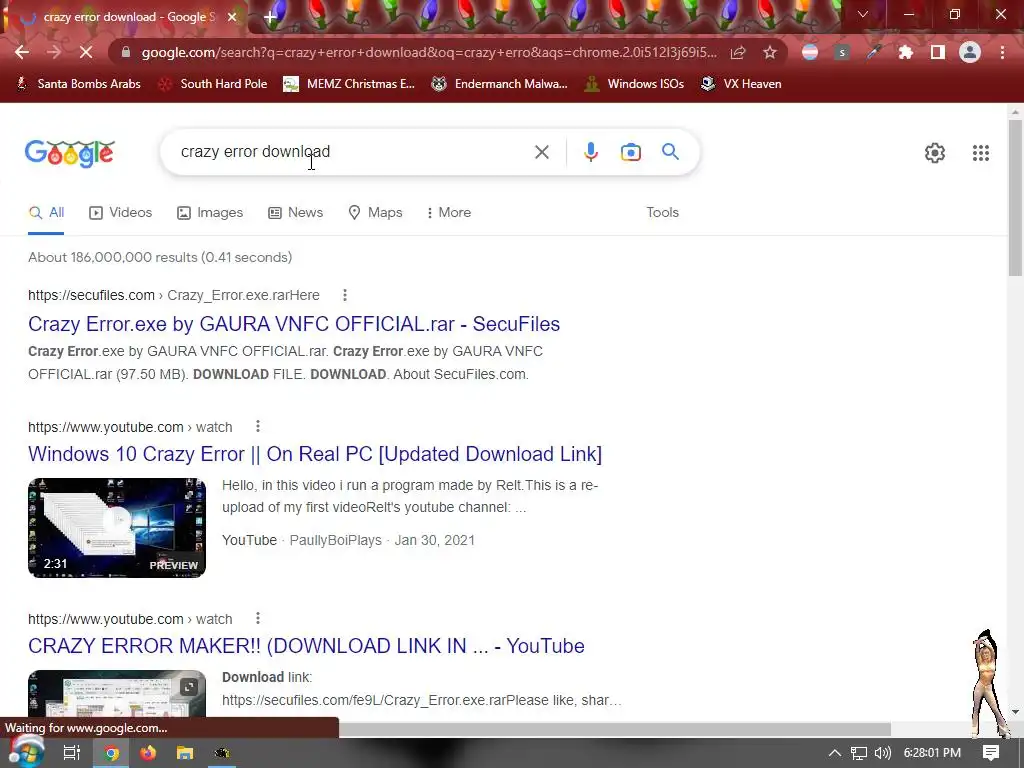Go back to the previous page
This screenshot has width=1024, height=768.
click(22, 52)
